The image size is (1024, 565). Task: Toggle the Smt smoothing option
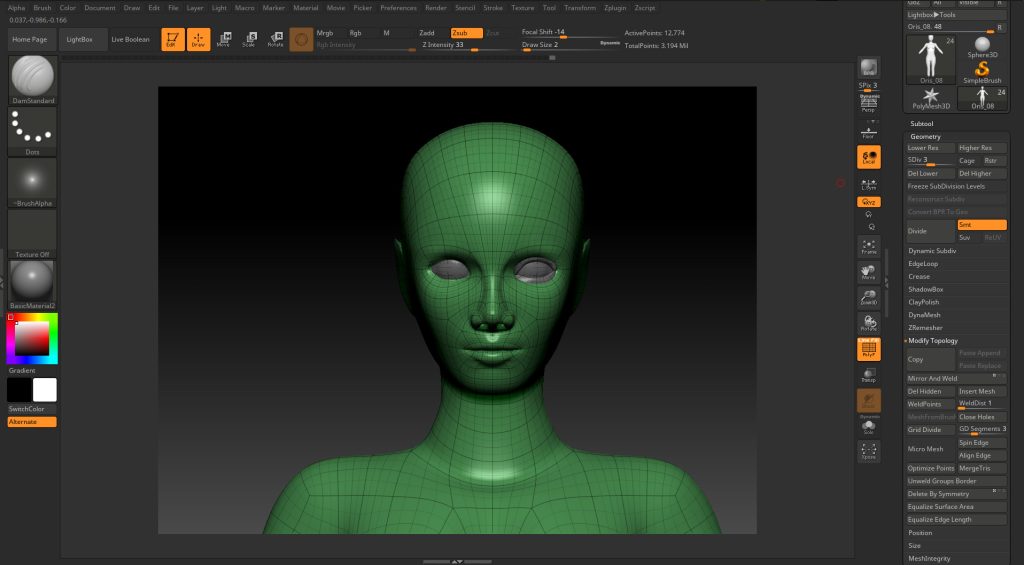pos(981,225)
